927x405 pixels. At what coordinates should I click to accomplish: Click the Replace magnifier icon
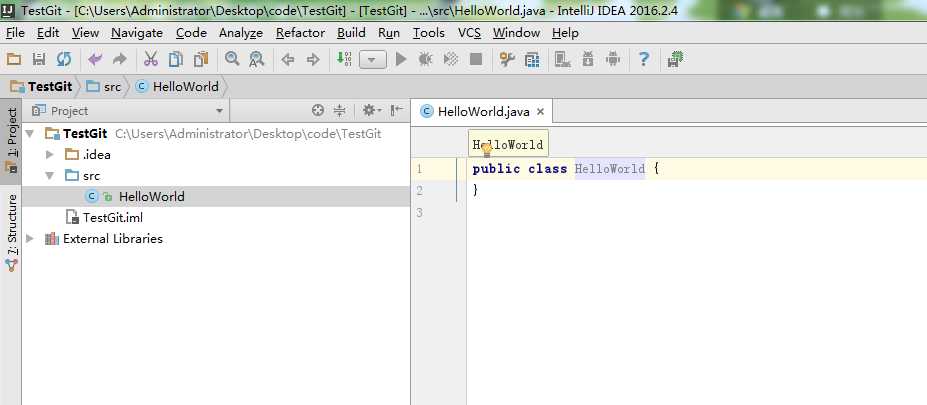[x=257, y=59]
